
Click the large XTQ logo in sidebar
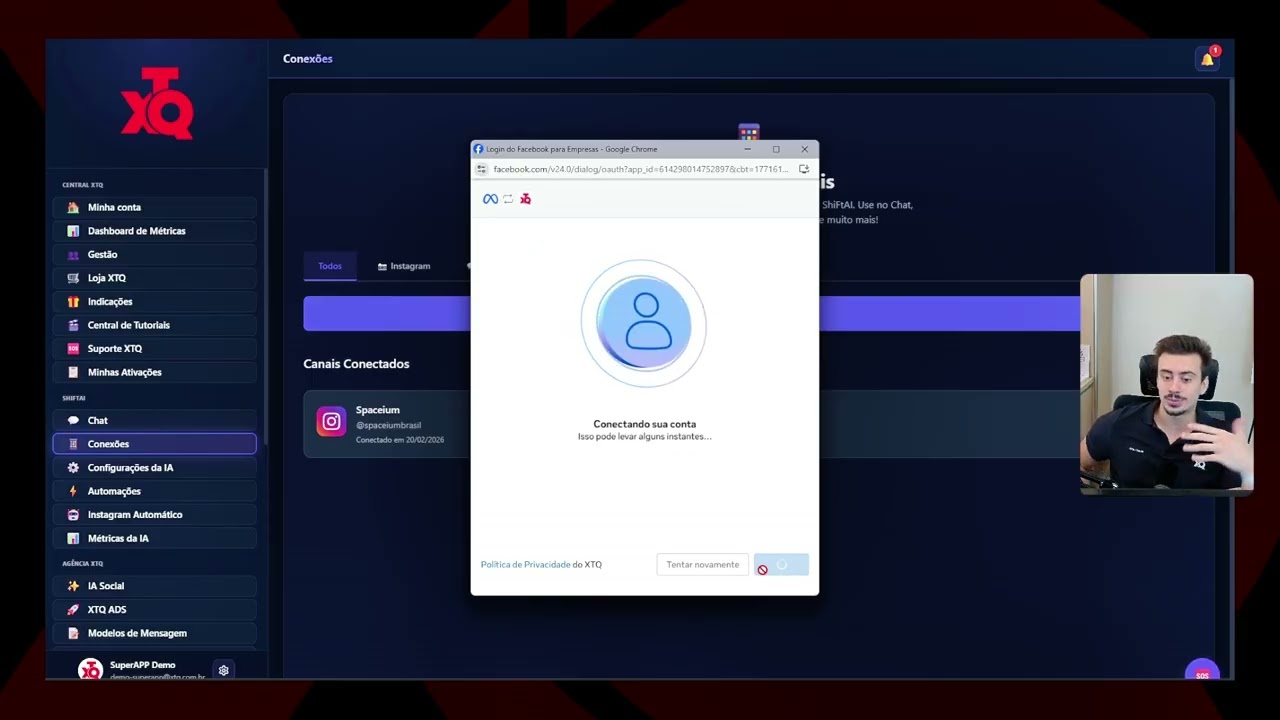157,103
